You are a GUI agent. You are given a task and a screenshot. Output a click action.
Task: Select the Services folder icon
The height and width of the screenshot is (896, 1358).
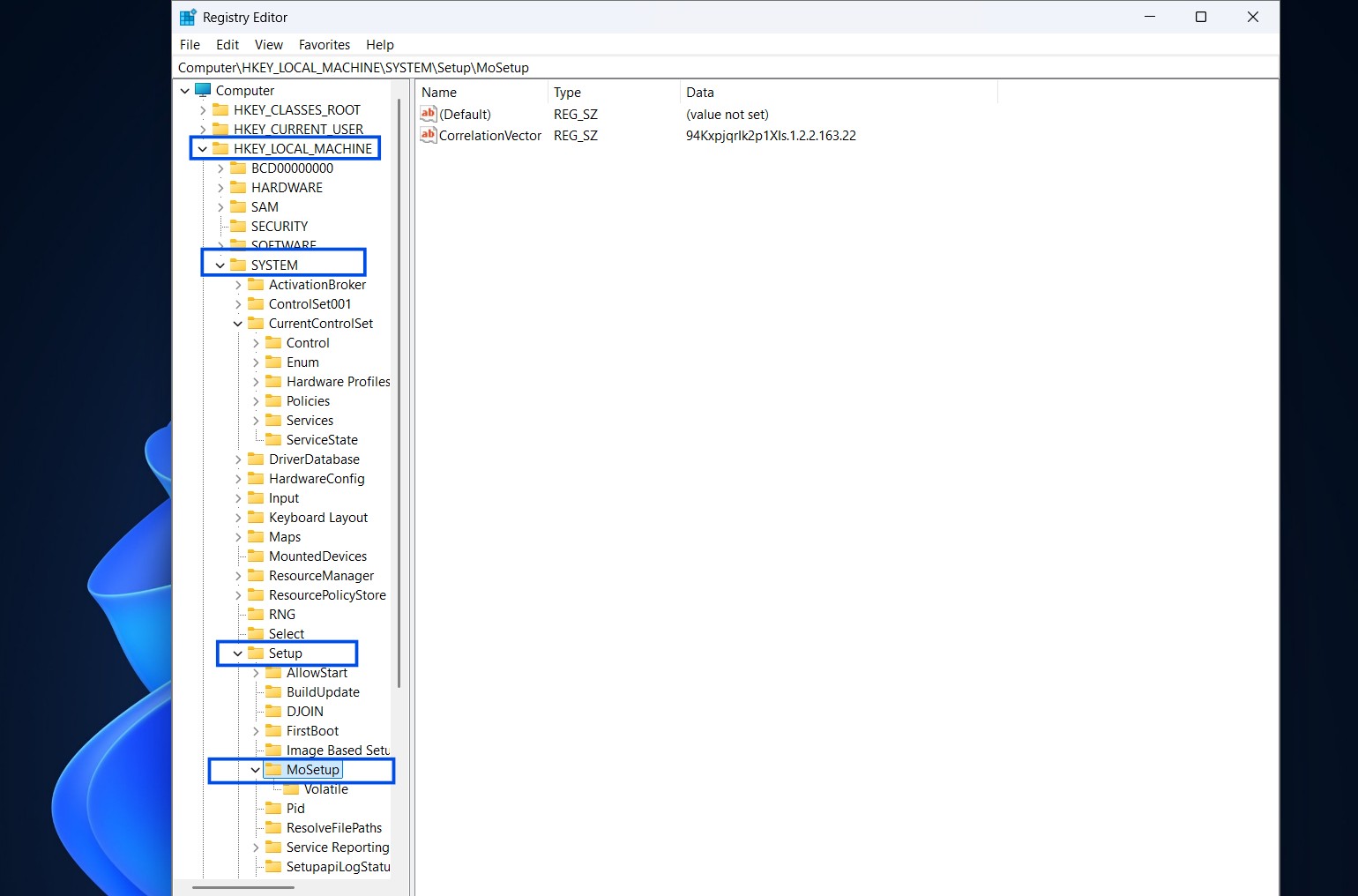click(x=274, y=421)
